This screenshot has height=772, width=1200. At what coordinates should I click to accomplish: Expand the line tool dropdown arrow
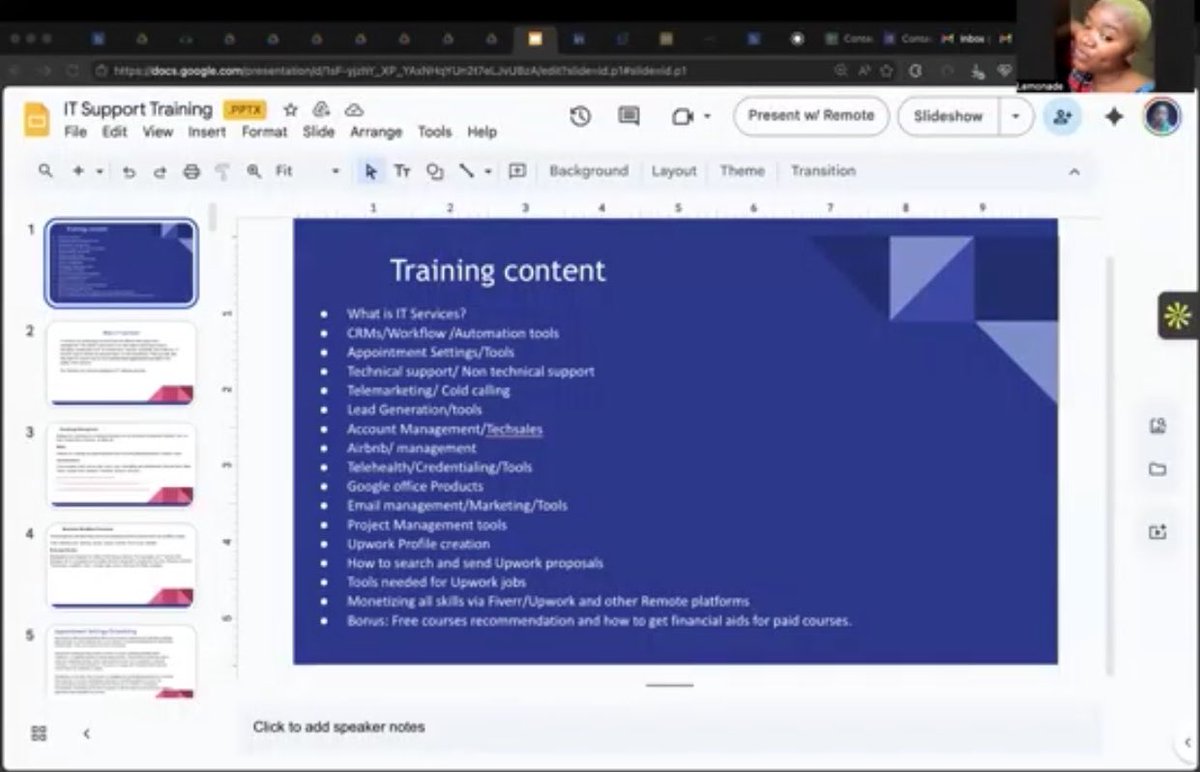[x=488, y=172]
